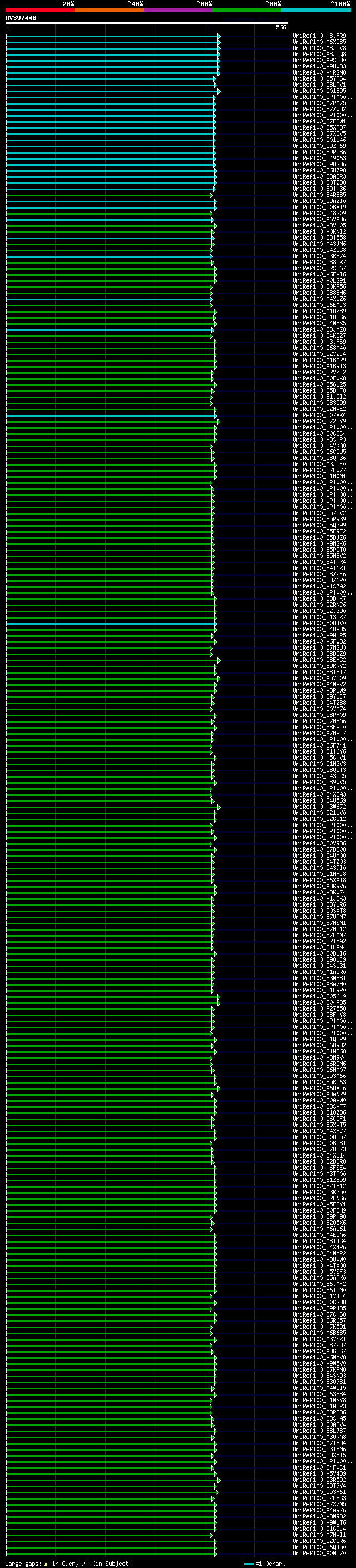This screenshot has height=1568, width=356.
Task: Click the UniRef100_Q57GV2 label
Action: [x=319, y=513]
